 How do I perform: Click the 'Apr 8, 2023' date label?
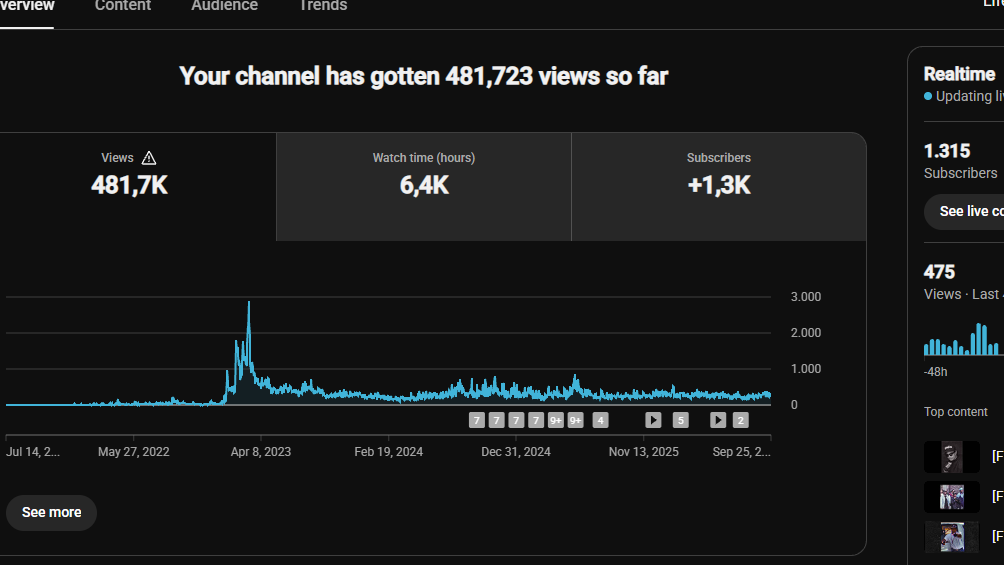point(261,452)
